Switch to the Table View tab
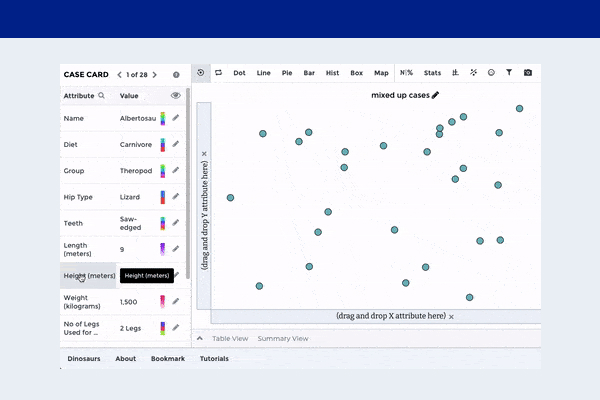 tap(230, 339)
